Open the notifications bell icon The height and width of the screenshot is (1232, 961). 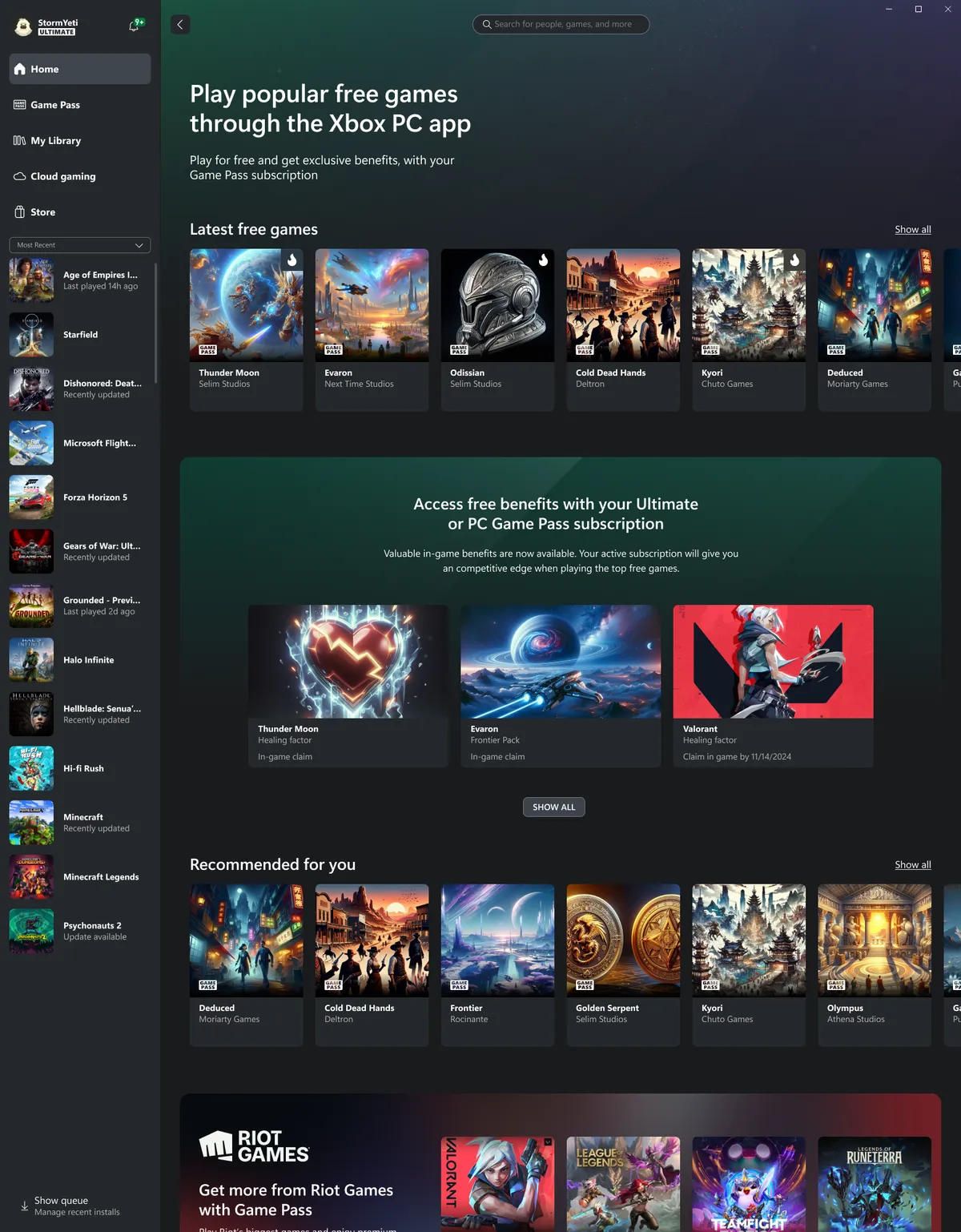135,26
